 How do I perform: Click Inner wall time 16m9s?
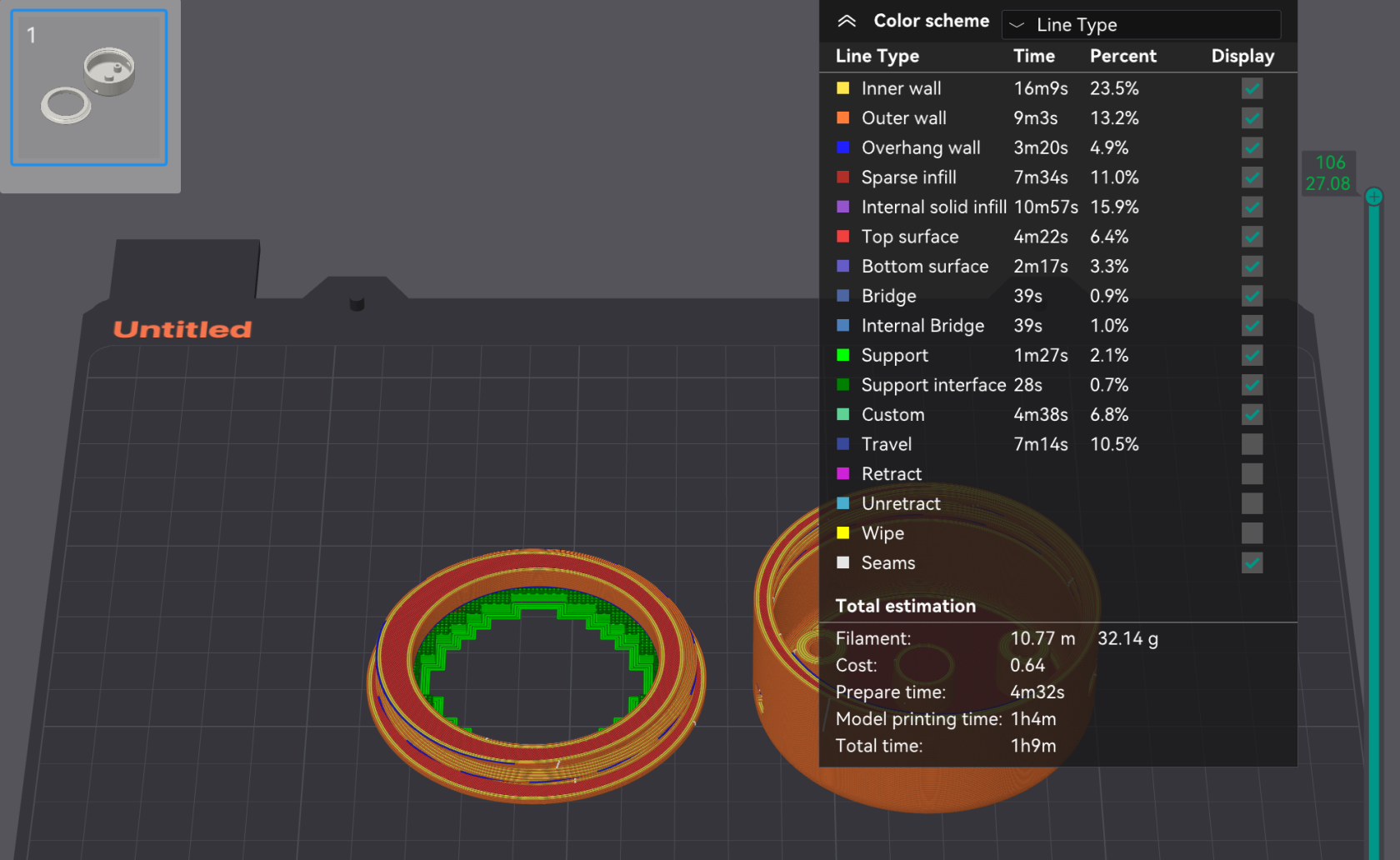[1041, 88]
